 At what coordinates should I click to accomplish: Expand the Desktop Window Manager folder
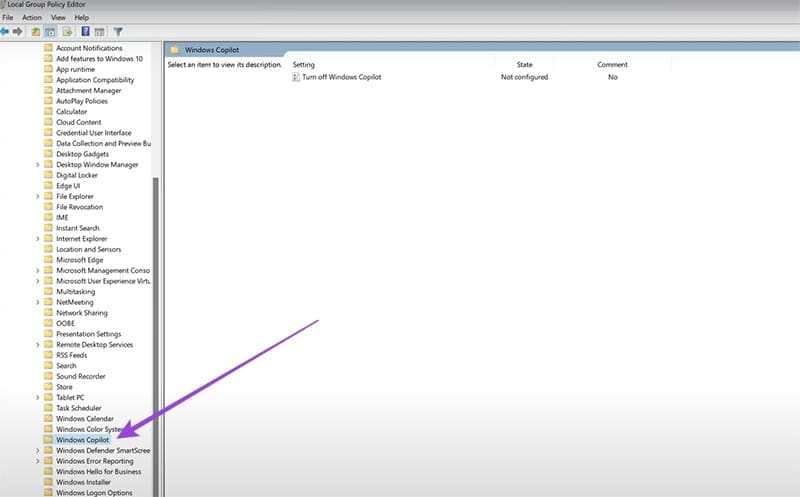pyautogui.click(x=38, y=165)
